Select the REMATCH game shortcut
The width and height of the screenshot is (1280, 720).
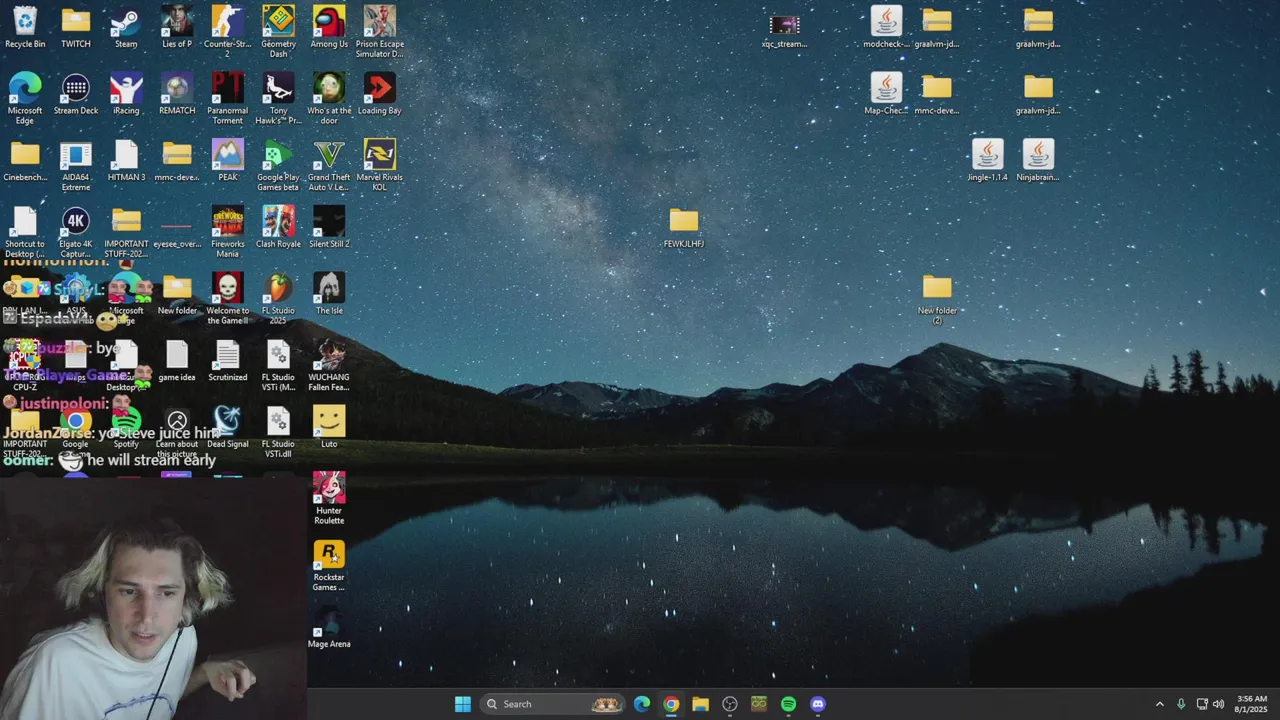click(x=177, y=94)
